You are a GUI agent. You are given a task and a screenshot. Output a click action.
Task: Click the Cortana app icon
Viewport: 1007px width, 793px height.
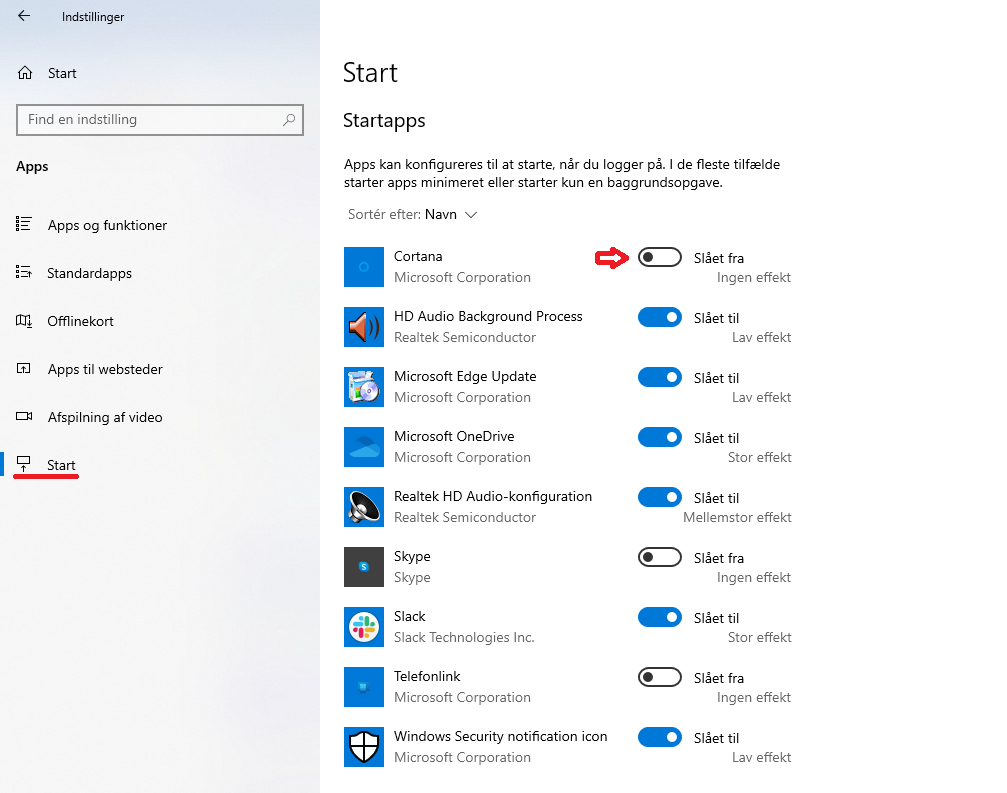[x=363, y=266]
